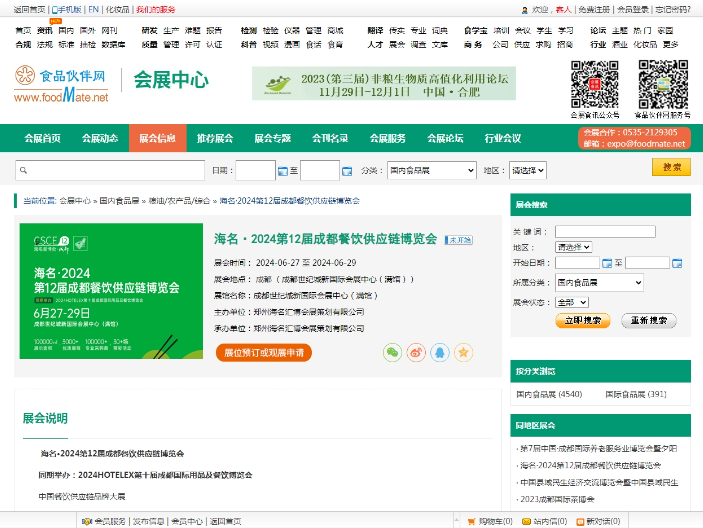703x528 pixels.
Task: Click the 会员登录 link
Action: coord(633,9)
